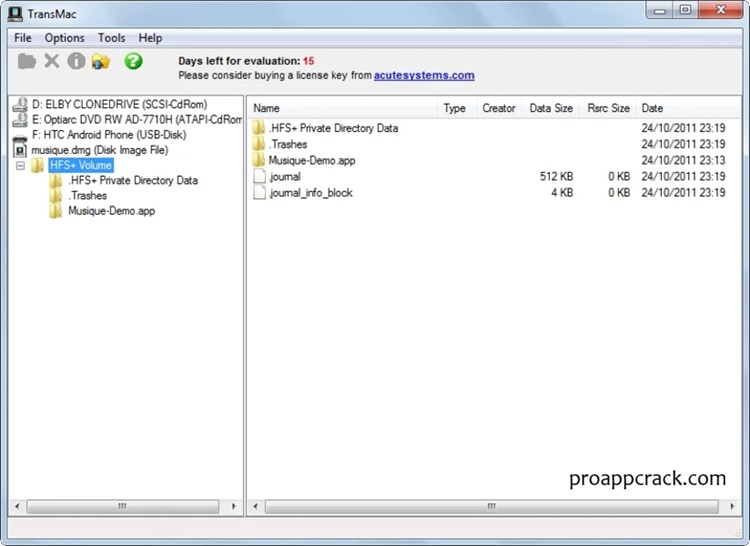
Task: Open the File menu
Action: tap(23, 38)
